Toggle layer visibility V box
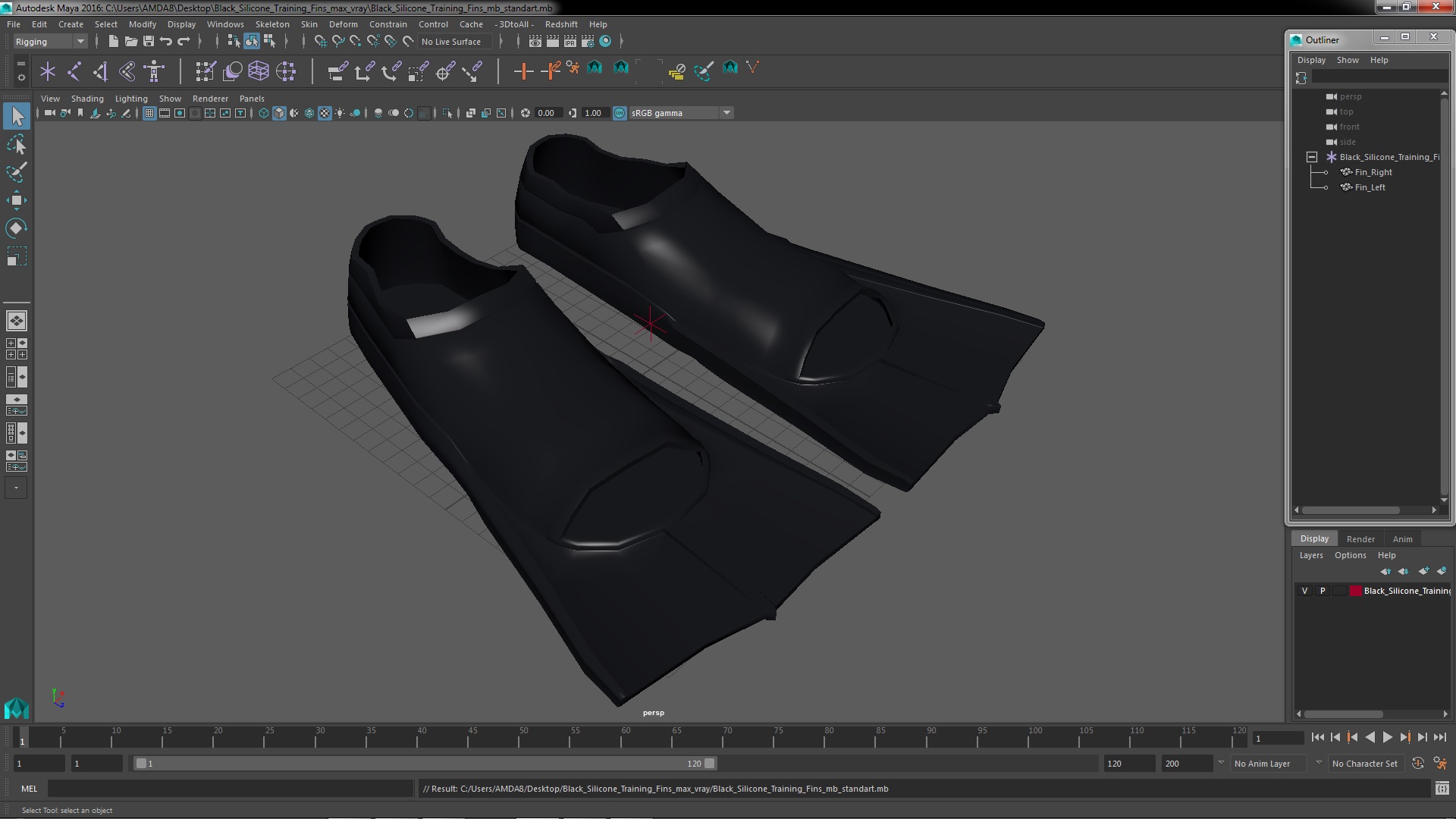 (x=1304, y=591)
